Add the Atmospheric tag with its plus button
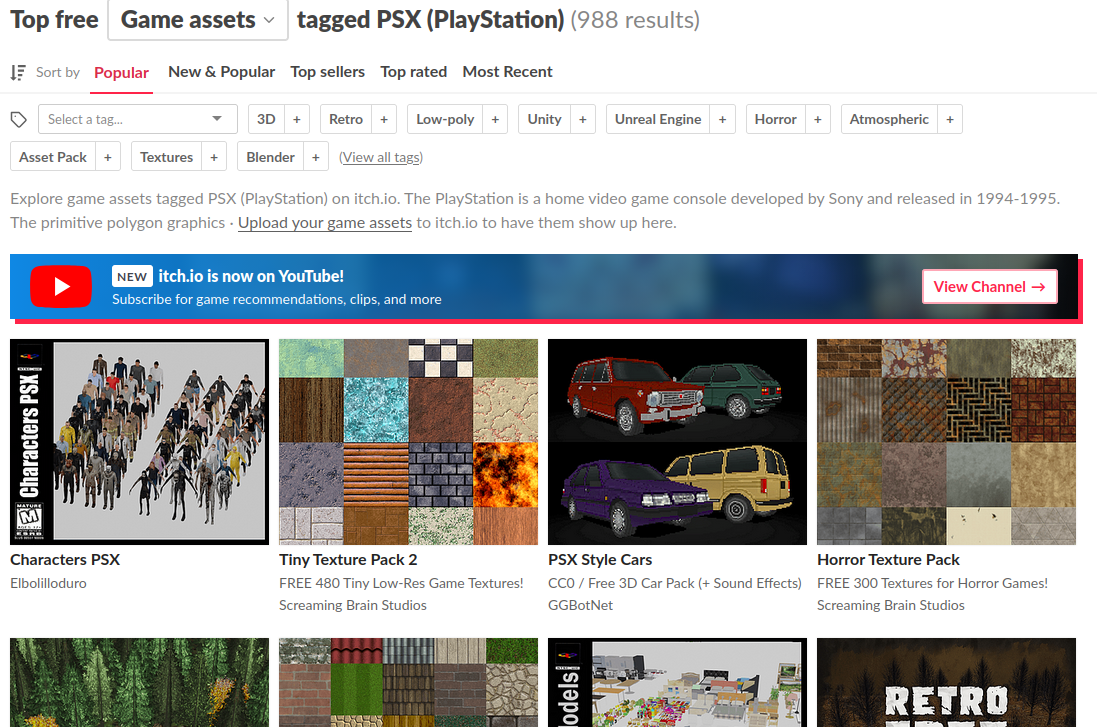 pos(950,119)
